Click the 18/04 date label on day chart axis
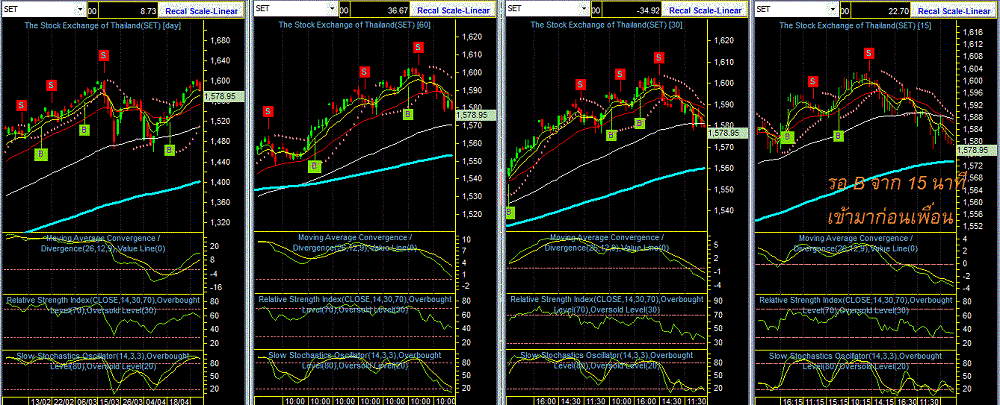Image resolution: width=1000 pixels, height=405 pixels. coord(180,402)
